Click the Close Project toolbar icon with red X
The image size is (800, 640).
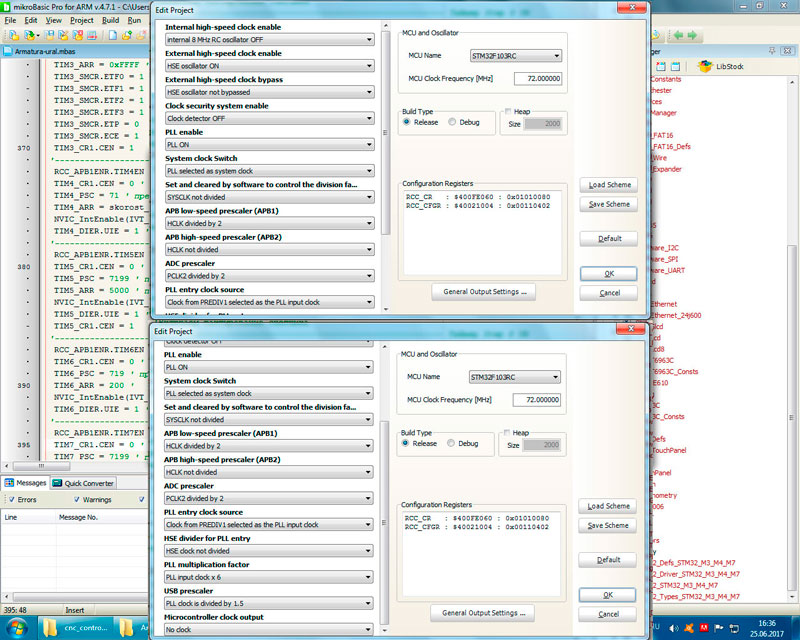78,35
